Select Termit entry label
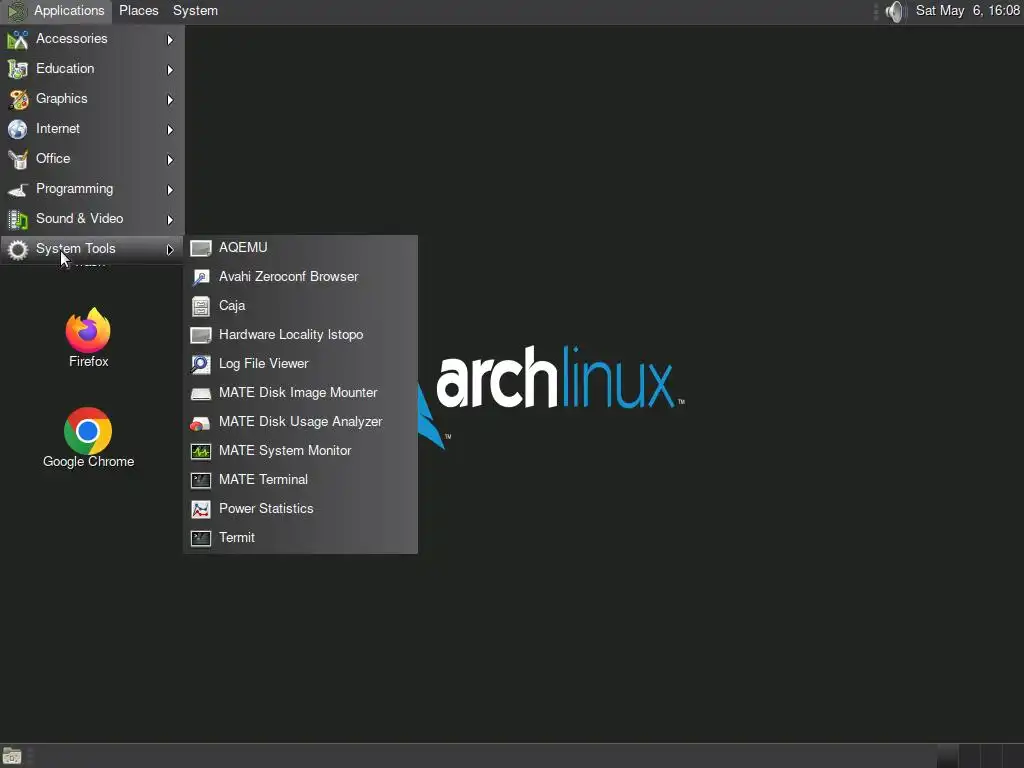1024x768 pixels. [x=236, y=537]
